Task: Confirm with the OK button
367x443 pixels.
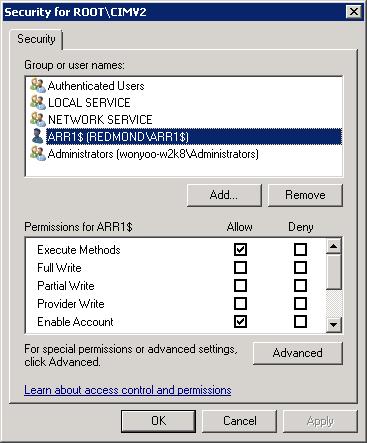Action: point(158,421)
